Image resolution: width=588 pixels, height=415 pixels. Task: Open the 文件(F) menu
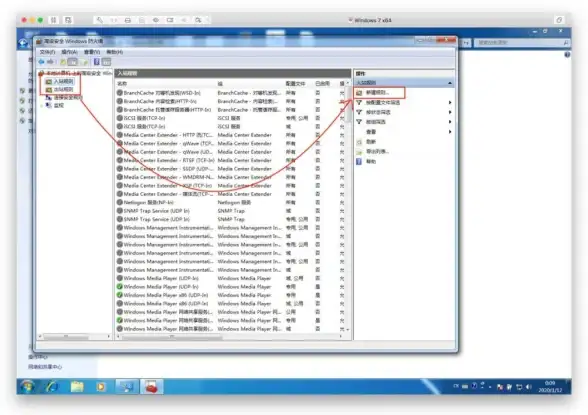click(47, 52)
